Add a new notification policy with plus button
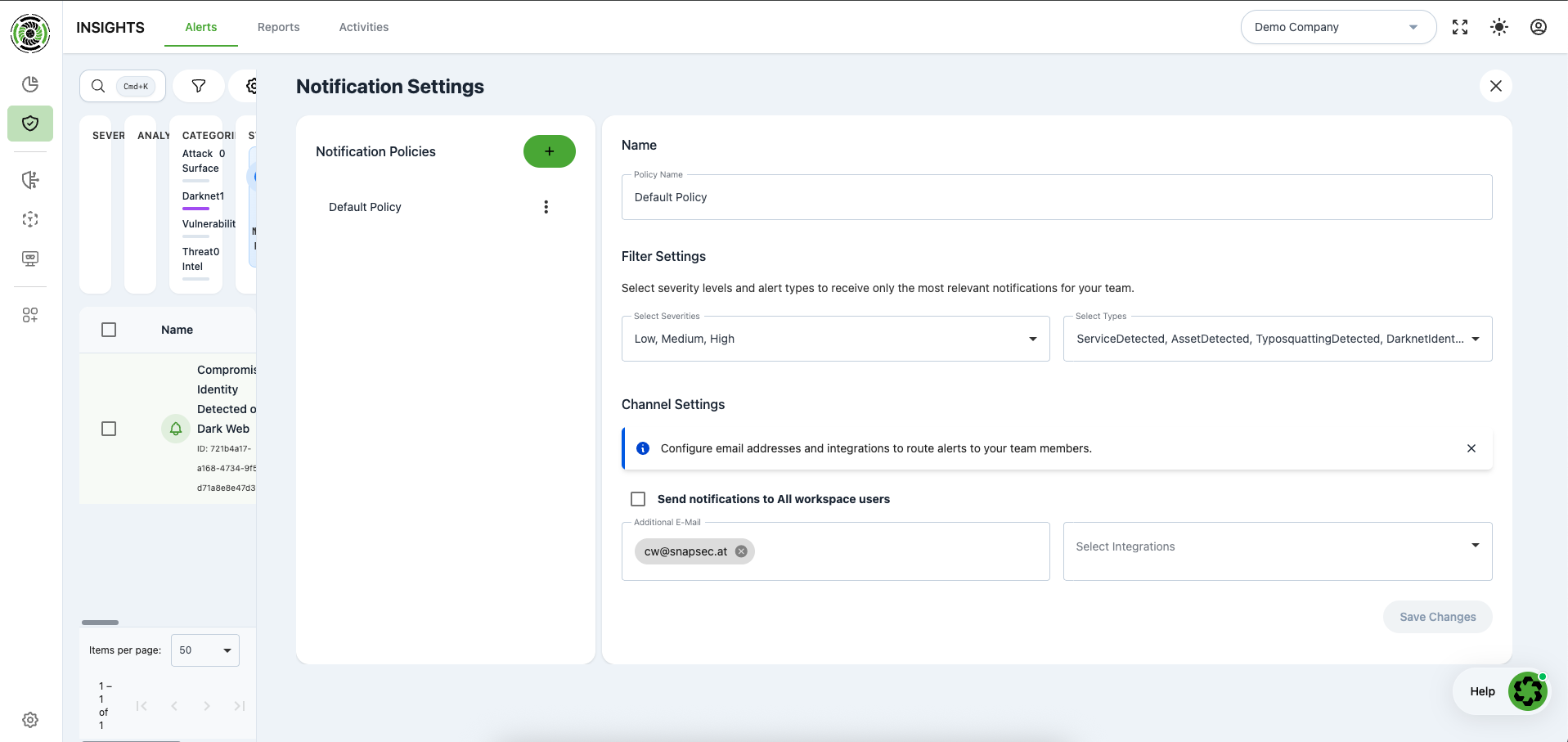The image size is (1568, 742). (x=550, y=151)
